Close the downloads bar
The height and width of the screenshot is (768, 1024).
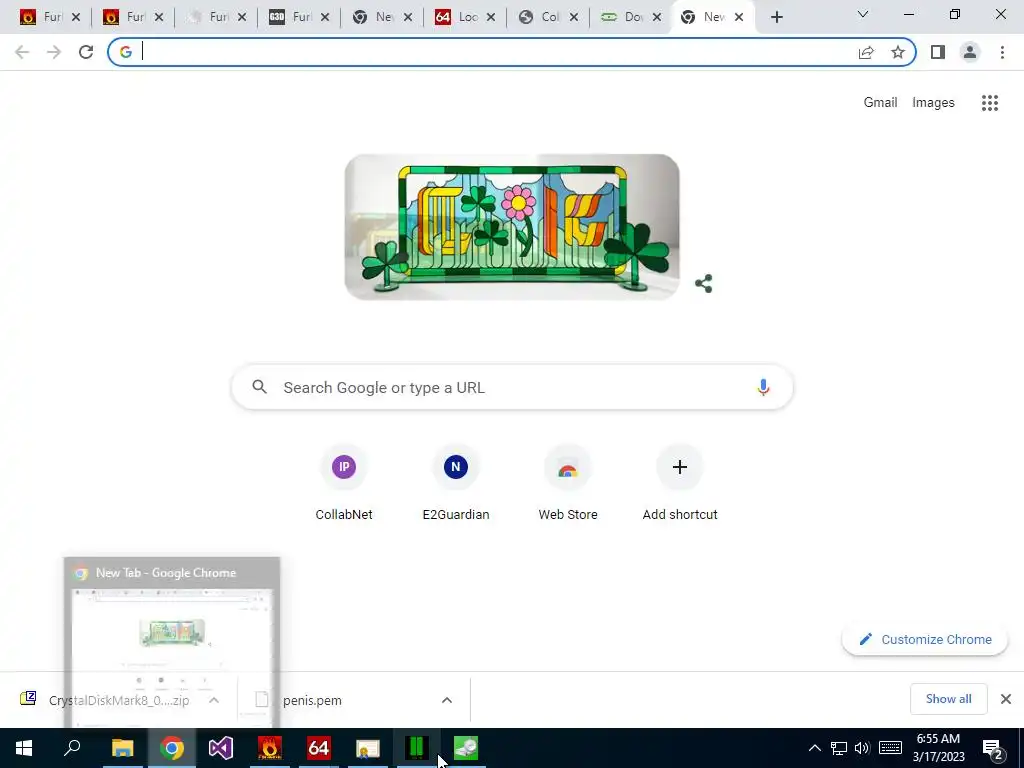tap(1006, 699)
